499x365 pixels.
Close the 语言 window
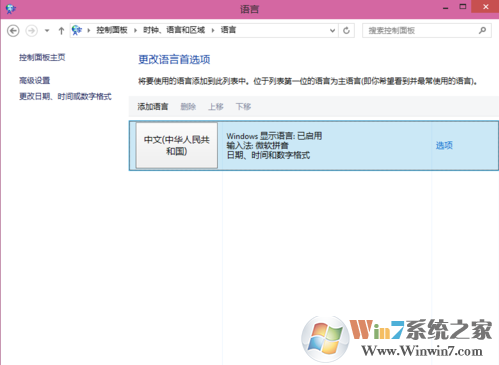(485, 7)
